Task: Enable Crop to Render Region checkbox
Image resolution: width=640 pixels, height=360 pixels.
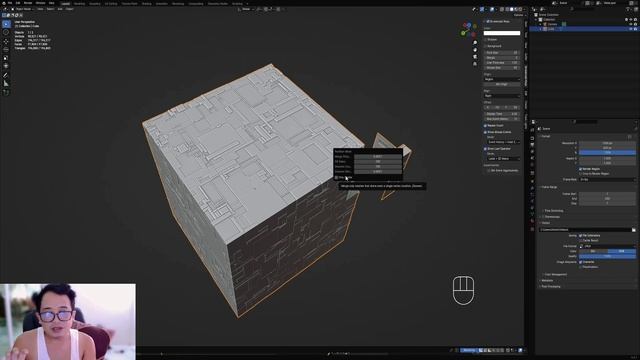Action: [x=581, y=174]
